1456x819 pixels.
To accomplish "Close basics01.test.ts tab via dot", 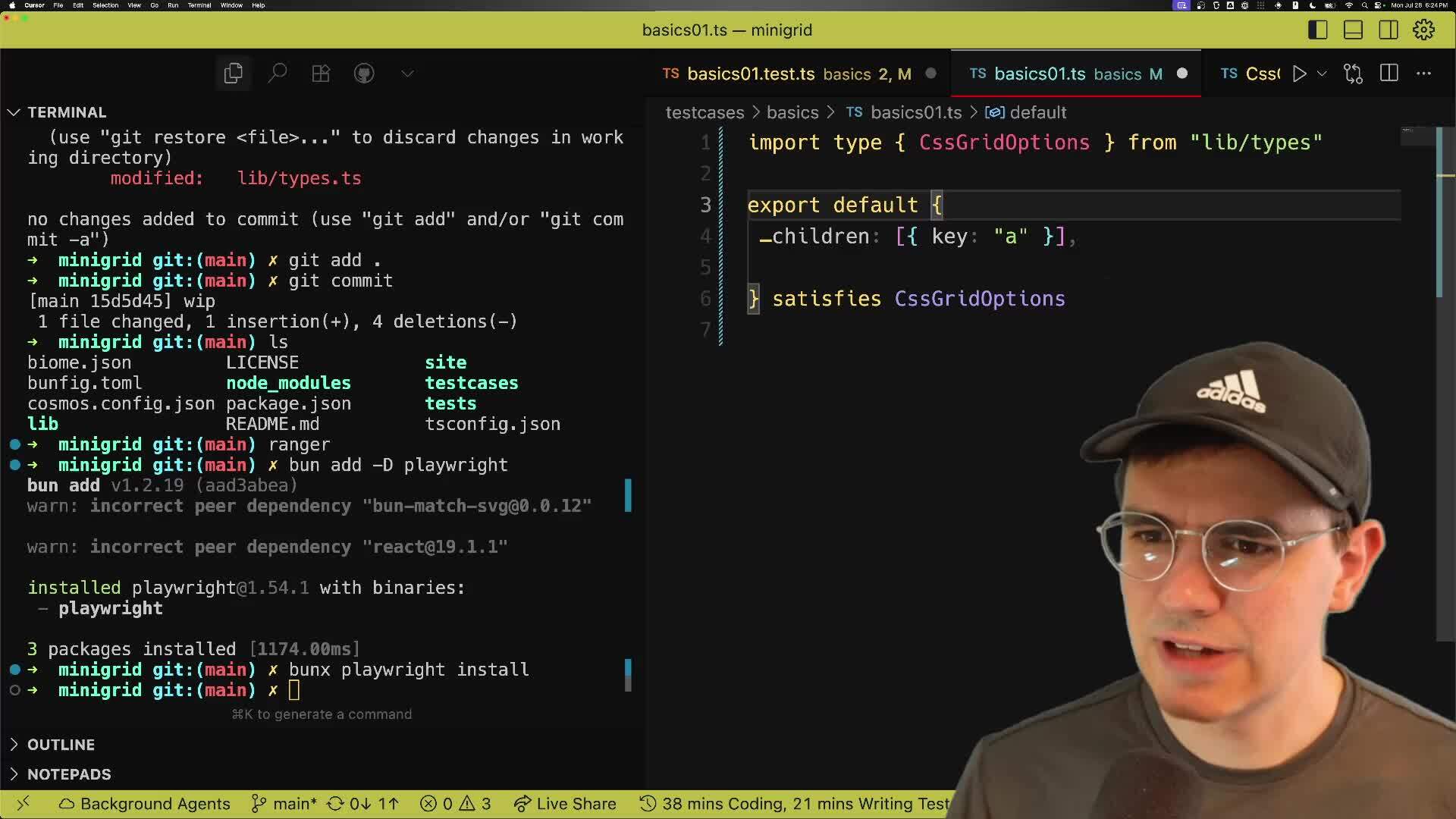I will pos(931,74).
